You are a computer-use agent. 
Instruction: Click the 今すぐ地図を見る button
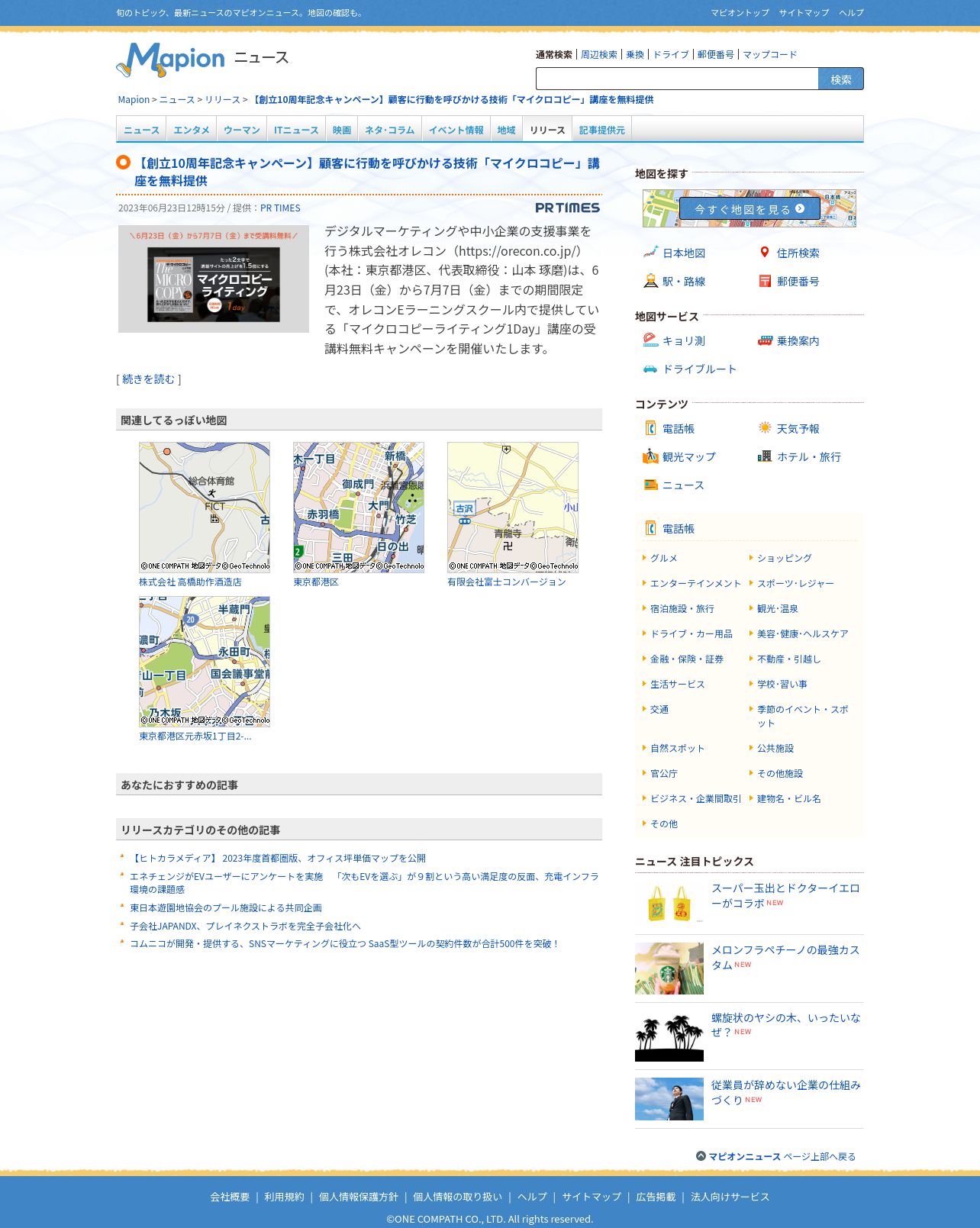(750, 208)
